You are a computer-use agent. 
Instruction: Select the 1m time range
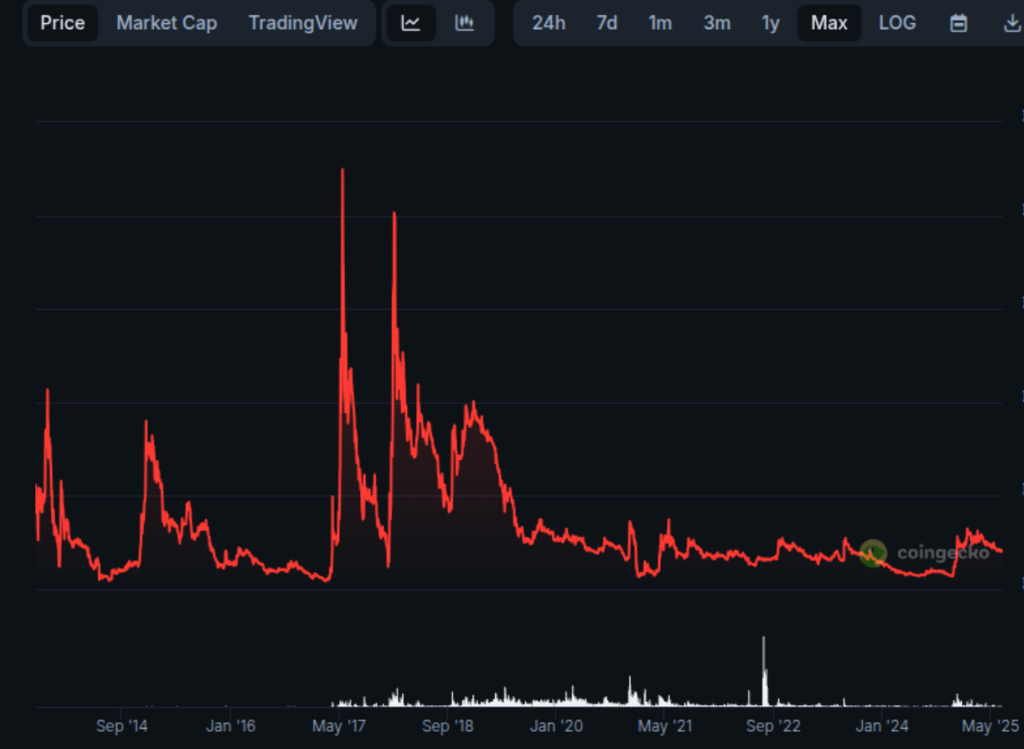660,22
